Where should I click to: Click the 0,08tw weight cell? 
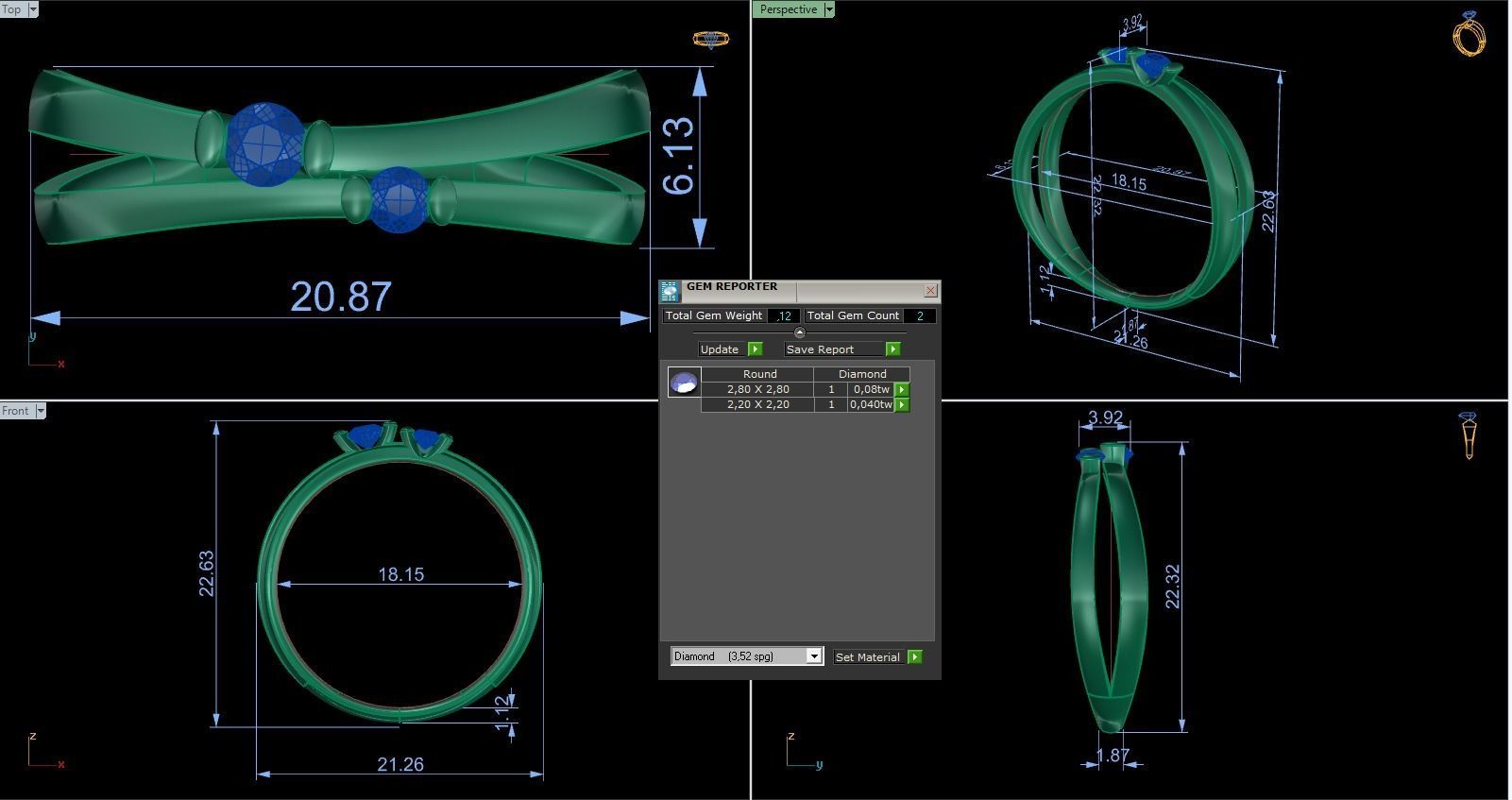[871, 389]
